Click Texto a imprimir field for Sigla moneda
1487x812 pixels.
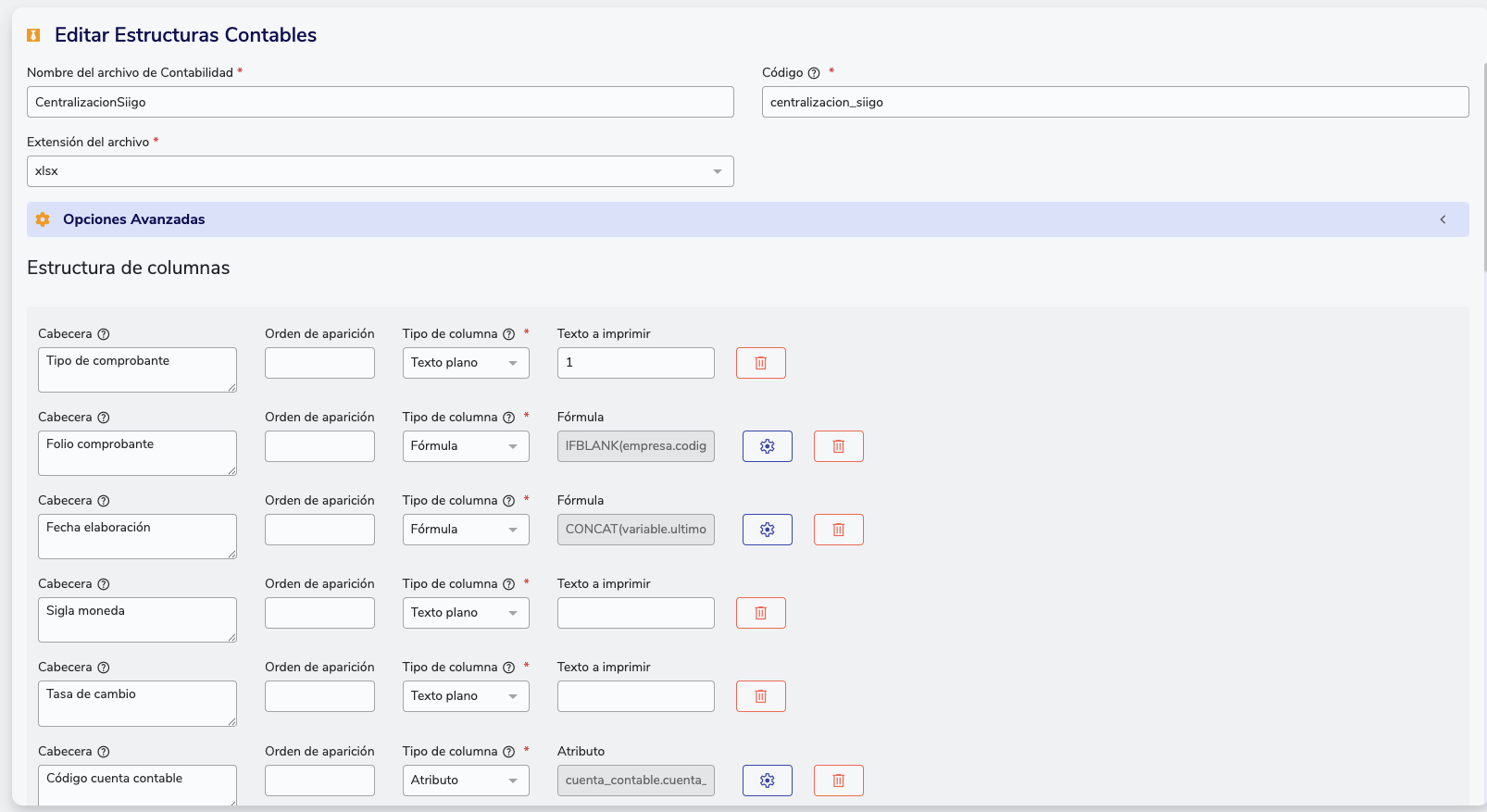coord(635,613)
